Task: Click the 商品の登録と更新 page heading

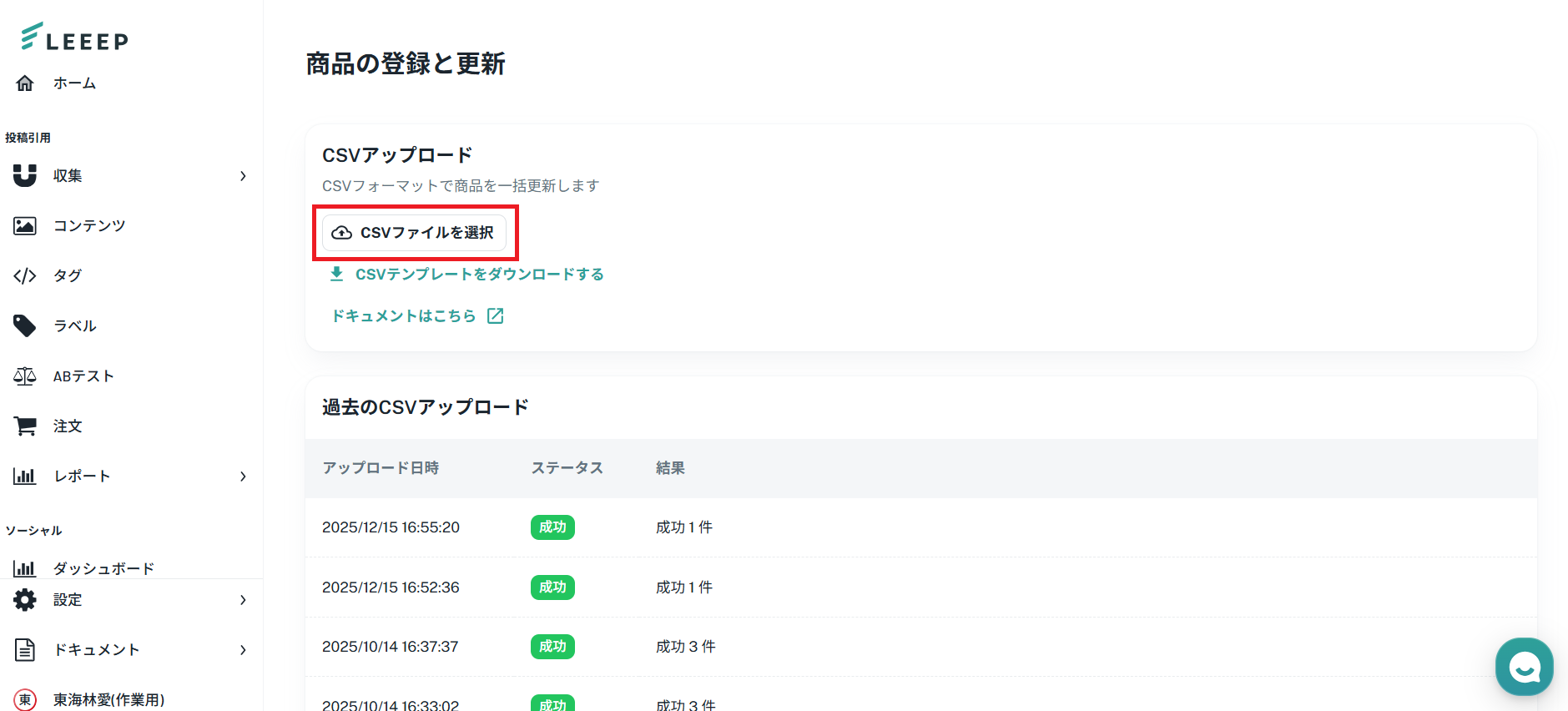Action: click(406, 63)
